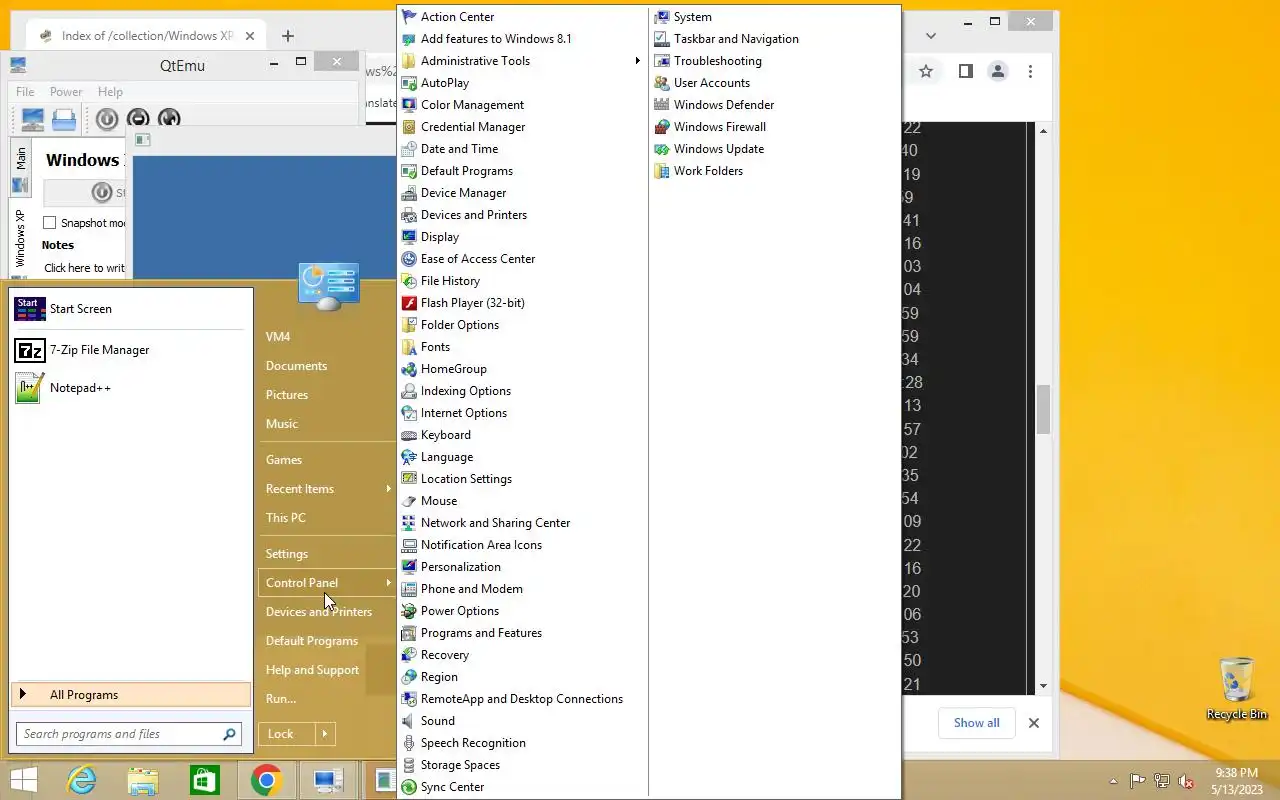Image resolution: width=1280 pixels, height=800 pixels.
Task: Click Show all downloads in Chrome
Action: 977,723
